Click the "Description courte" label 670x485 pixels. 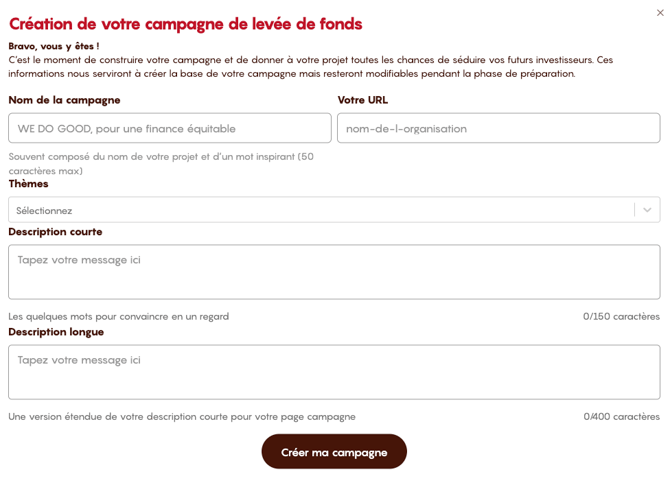tap(55, 232)
